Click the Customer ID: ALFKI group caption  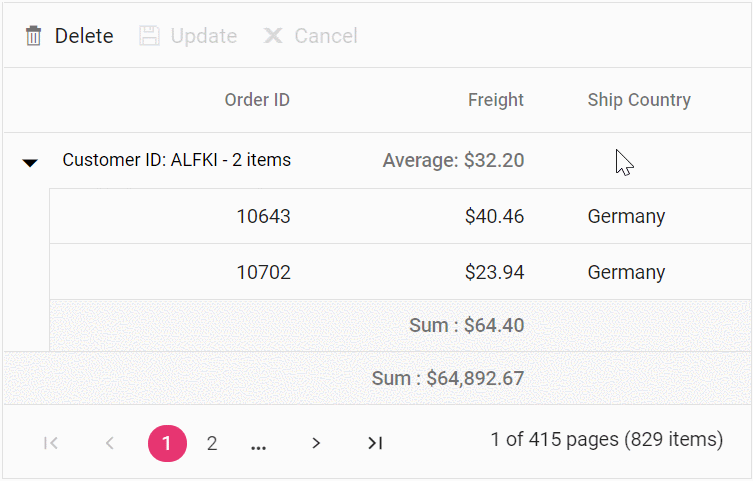[177, 160]
